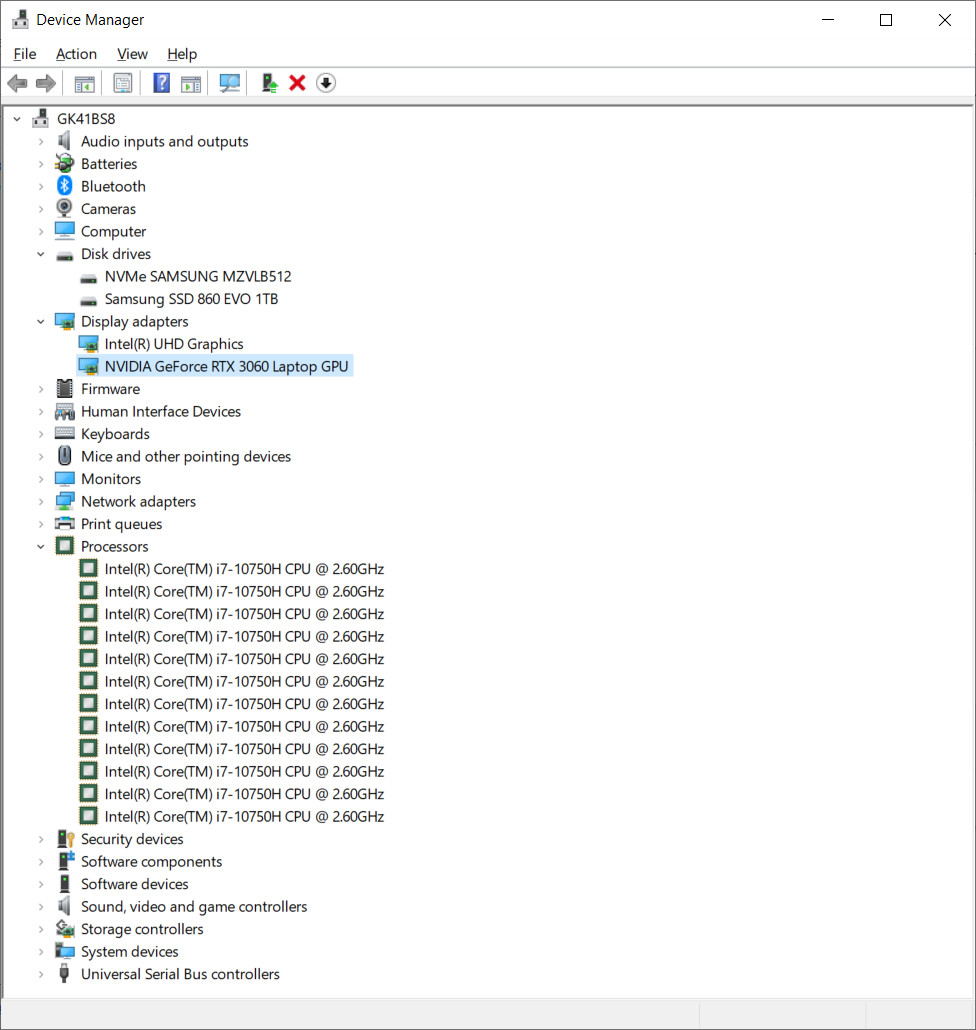976x1030 pixels.
Task: Expand the Audio inputs and outputs node
Action: [x=41, y=142]
